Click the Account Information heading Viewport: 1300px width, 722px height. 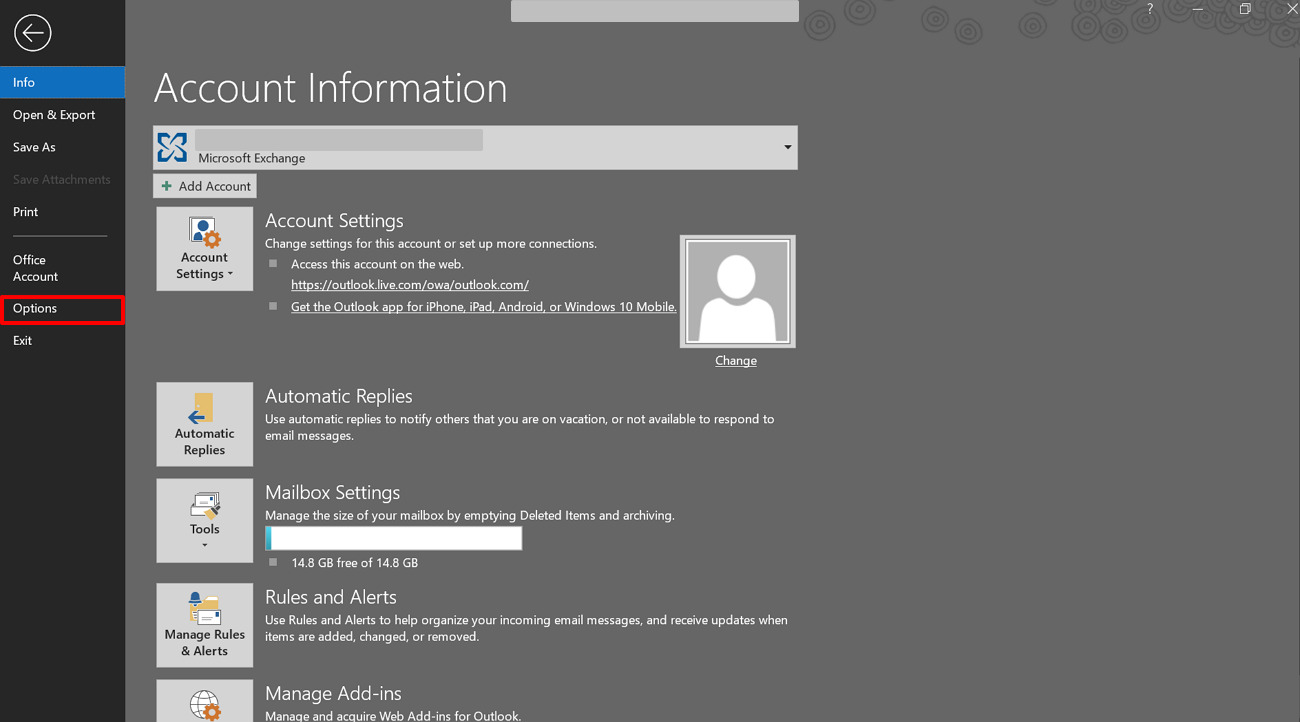pos(331,88)
